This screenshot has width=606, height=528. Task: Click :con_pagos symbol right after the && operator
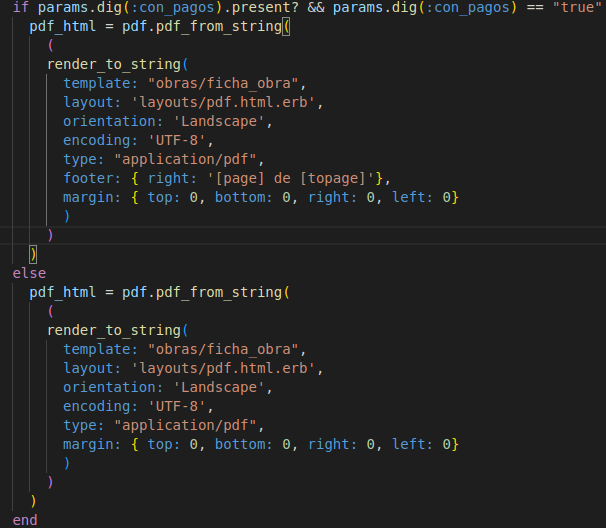[468, 7]
